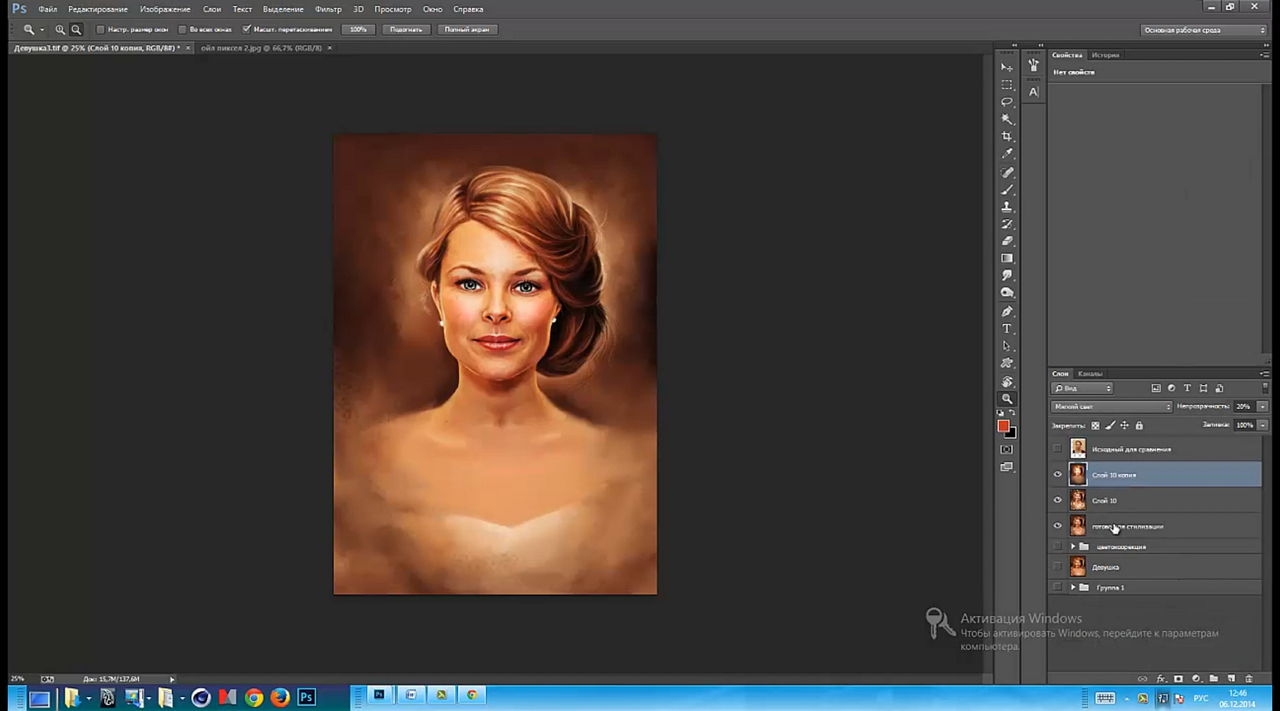1280x711 pixels.
Task: Select the Custom Shape tool
Action: click(1007, 363)
